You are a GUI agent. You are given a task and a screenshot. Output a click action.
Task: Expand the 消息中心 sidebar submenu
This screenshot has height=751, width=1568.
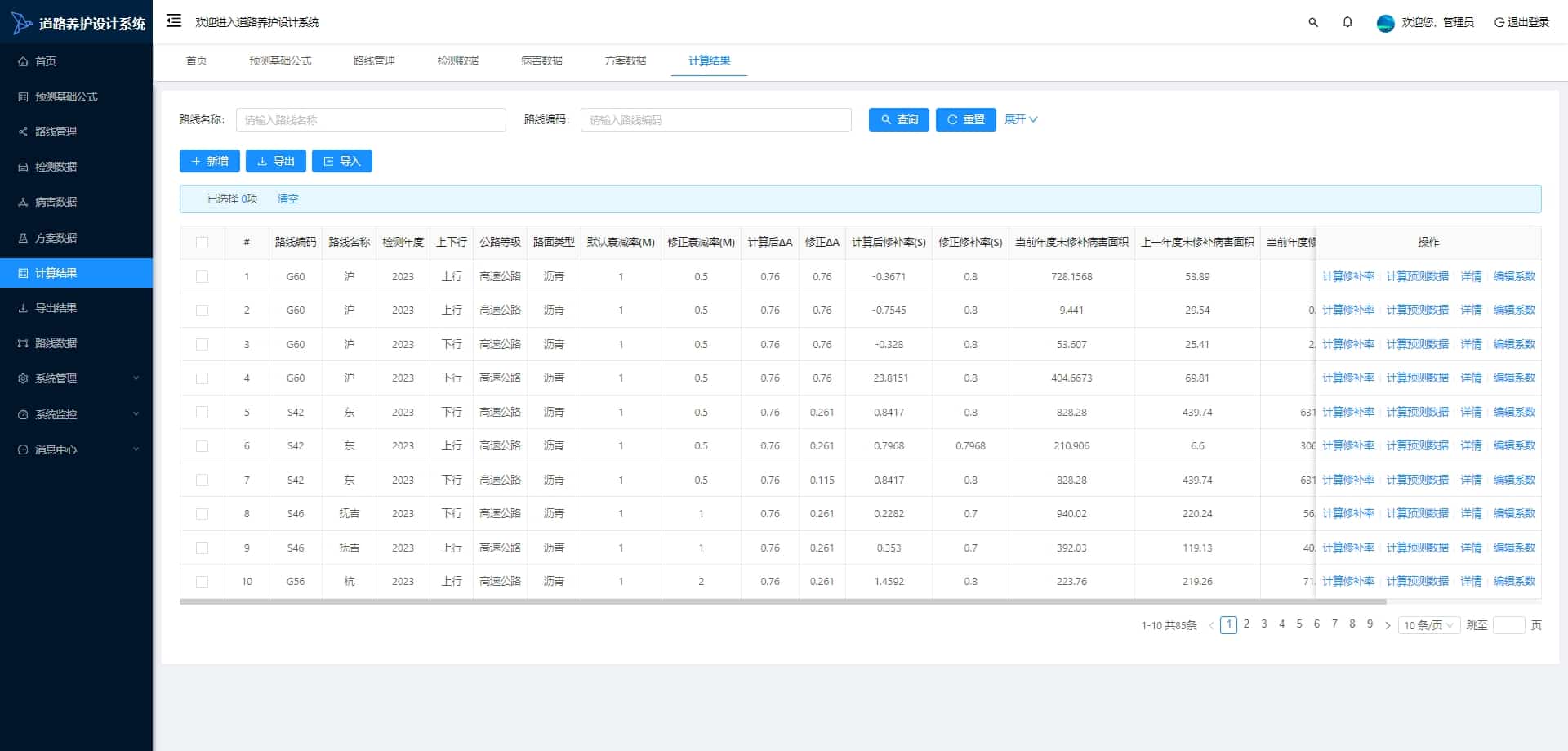pos(76,449)
